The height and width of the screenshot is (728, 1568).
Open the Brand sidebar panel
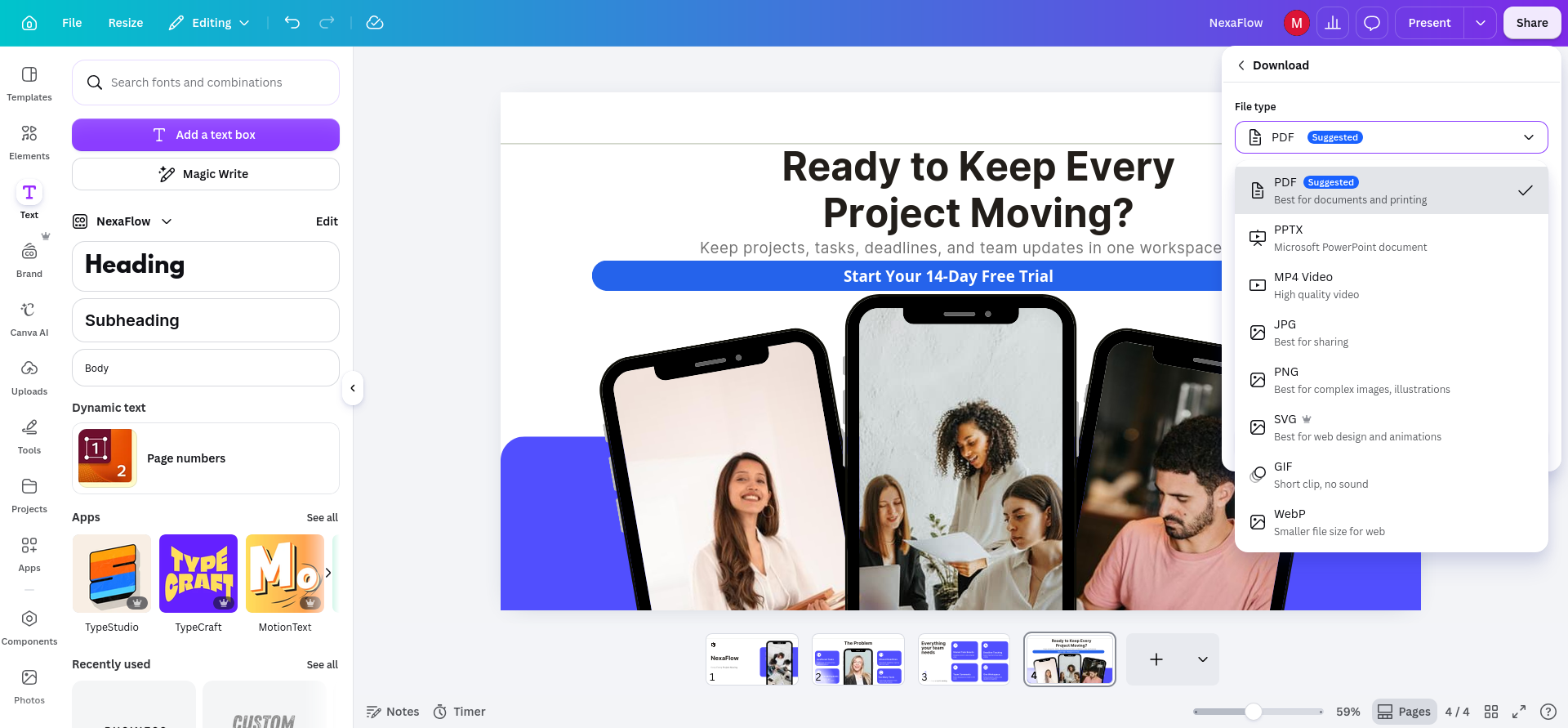coord(29,260)
